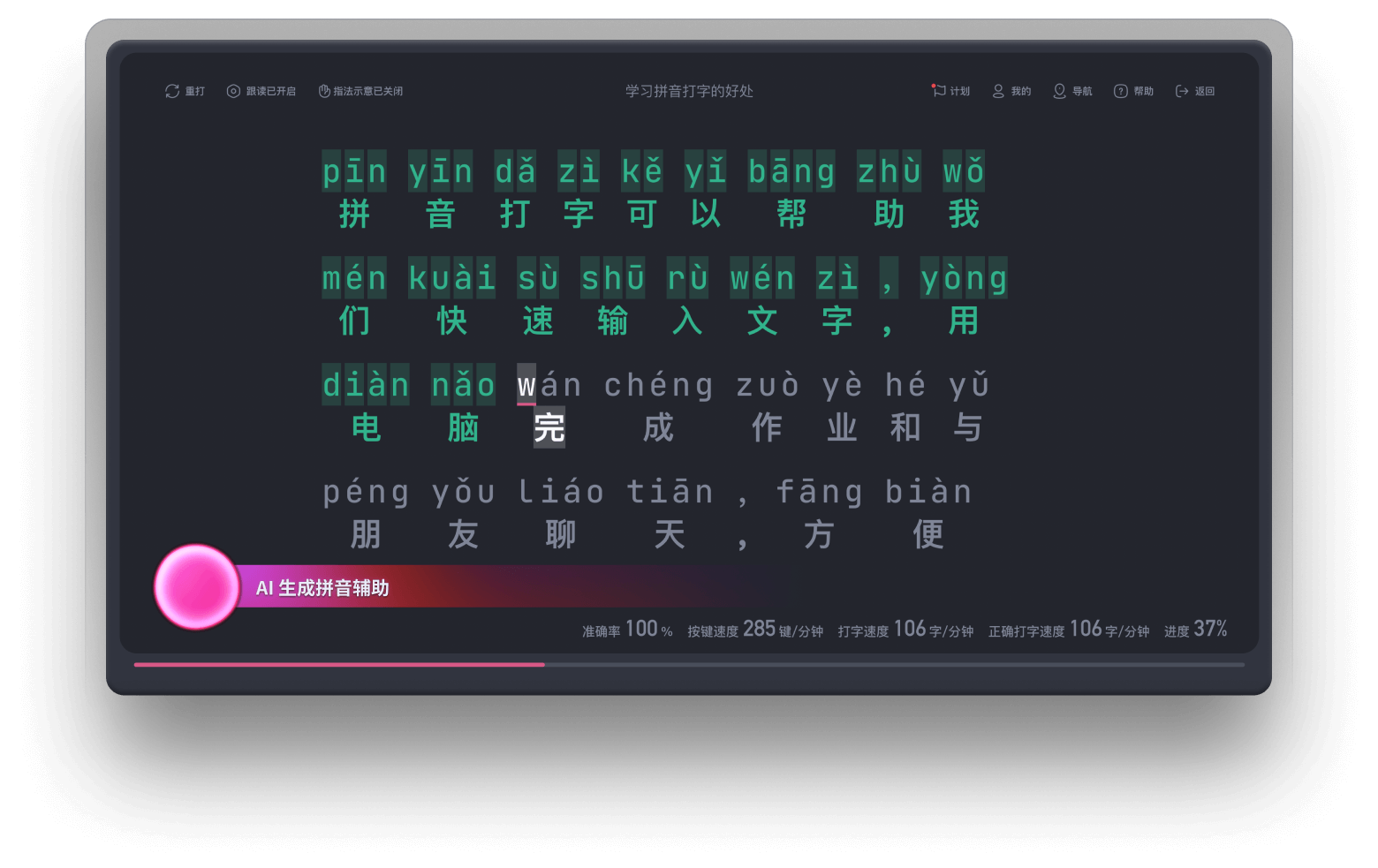
Task: Click the 进度 37% progress stat
Action: [1195, 630]
